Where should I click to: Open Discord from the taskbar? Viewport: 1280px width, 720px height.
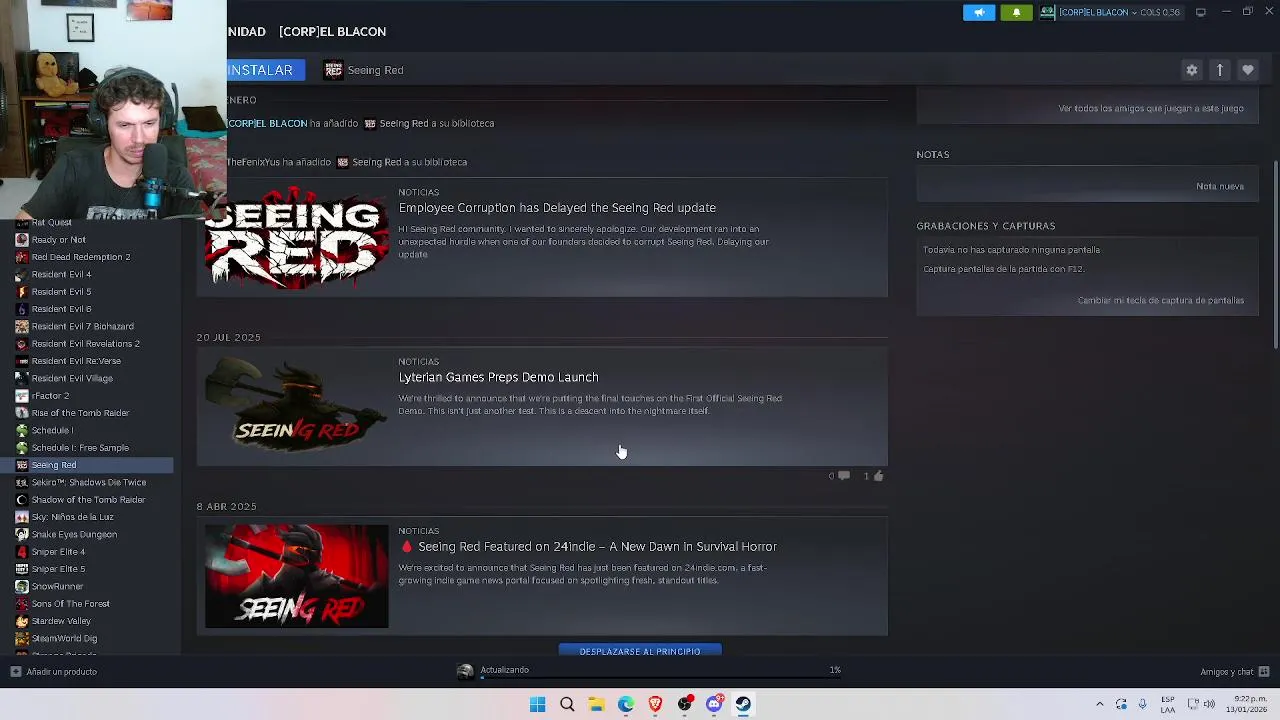(714, 704)
